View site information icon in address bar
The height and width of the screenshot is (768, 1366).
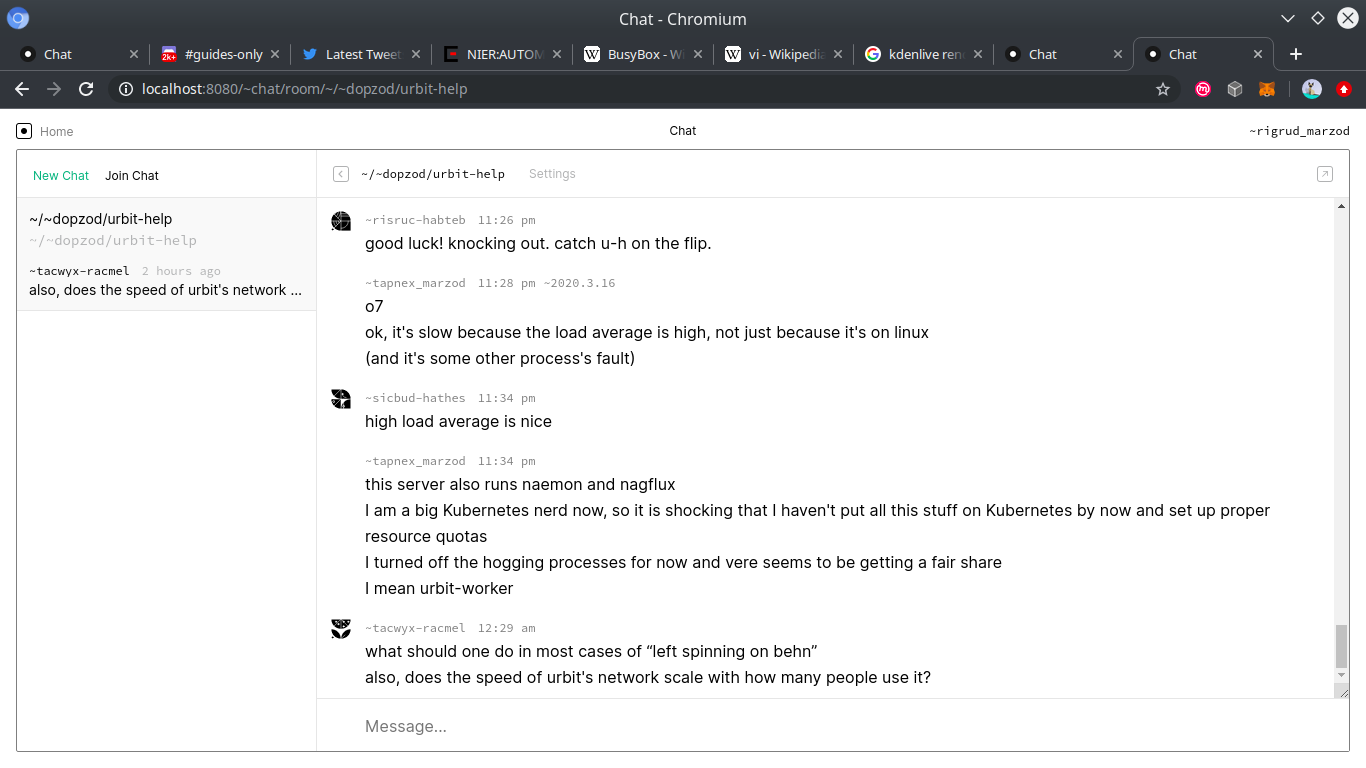(x=126, y=89)
